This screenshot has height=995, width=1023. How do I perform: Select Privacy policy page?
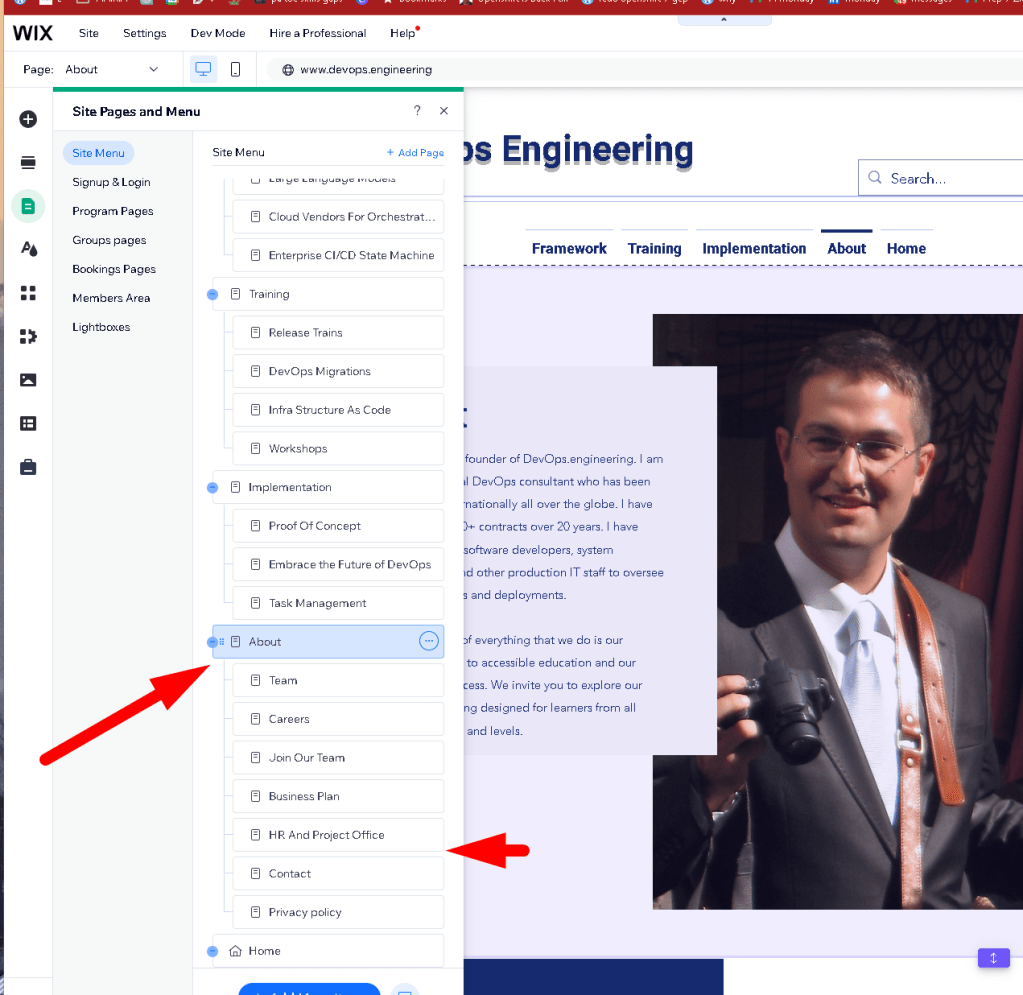(338, 912)
